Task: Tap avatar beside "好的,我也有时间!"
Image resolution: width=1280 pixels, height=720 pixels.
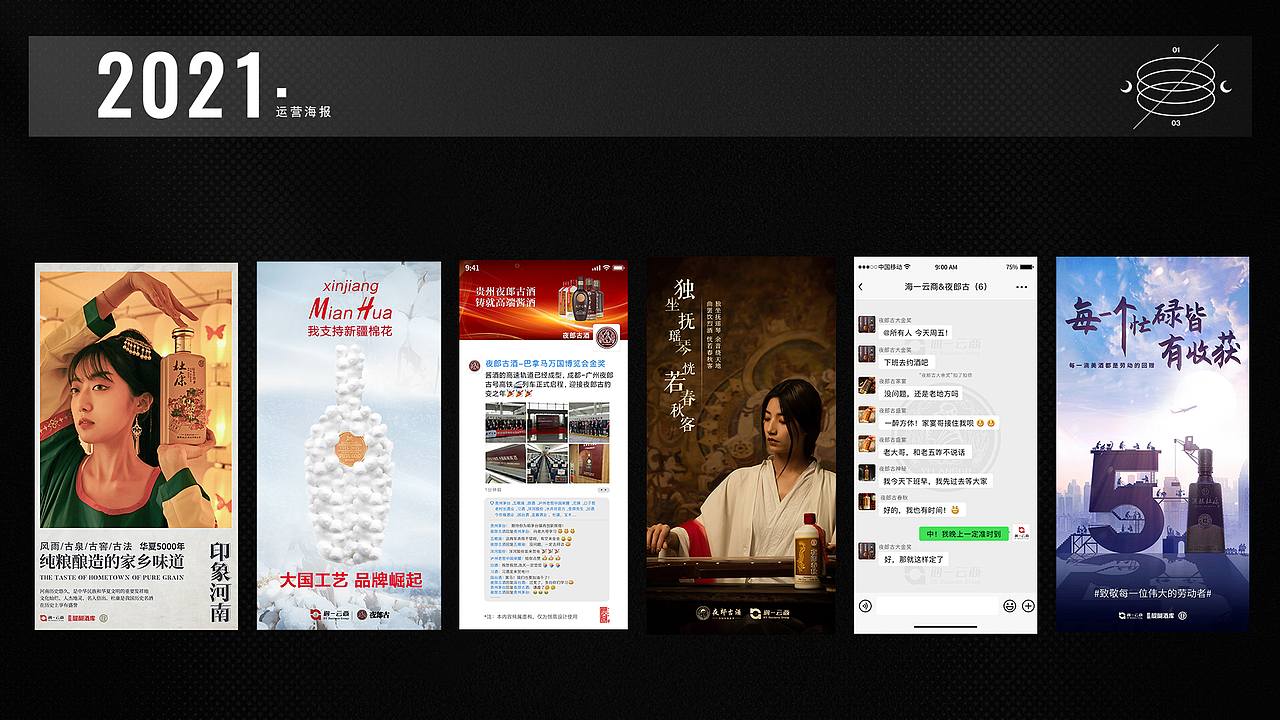Action: [x=867, y=502]
